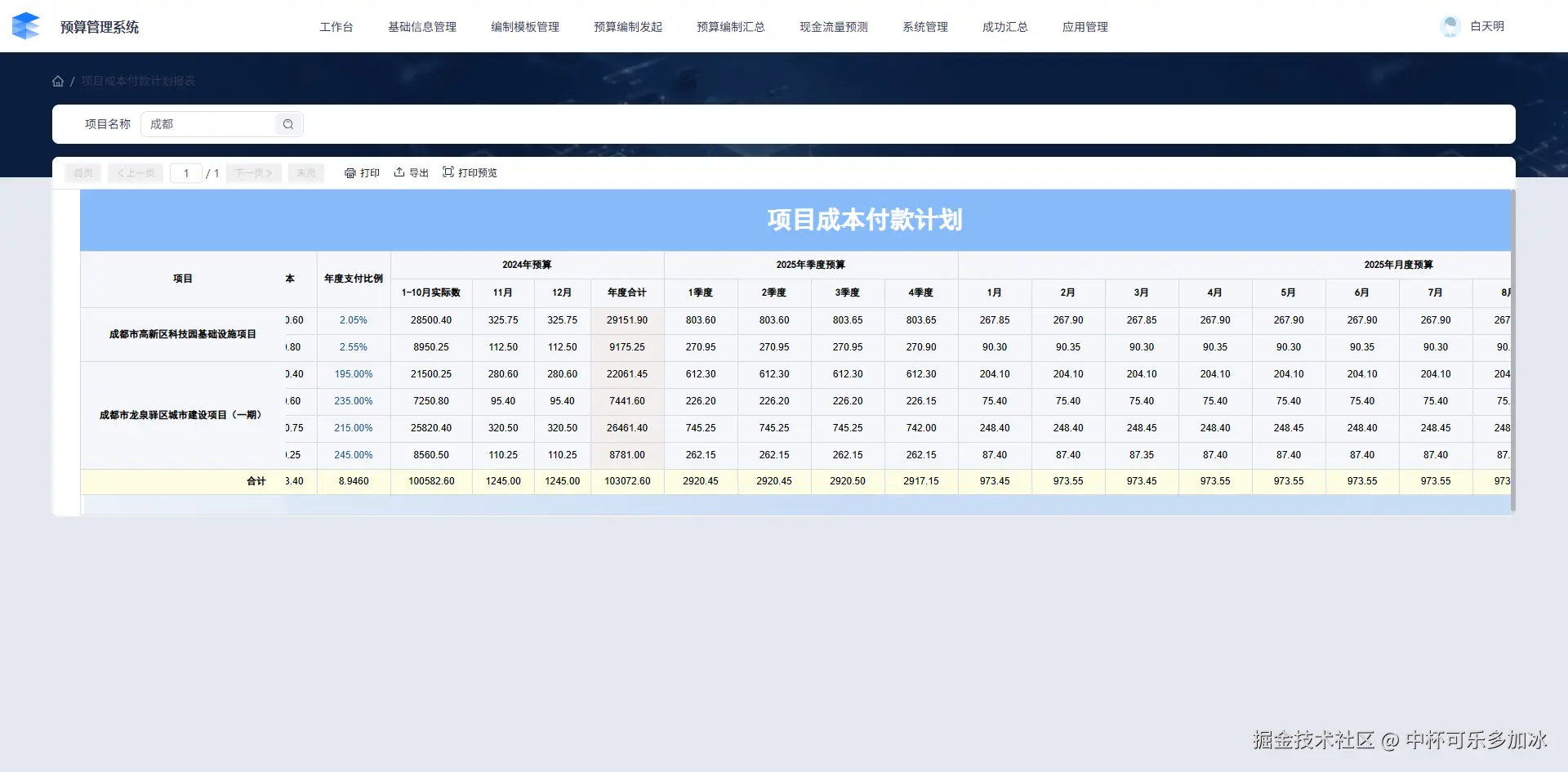Viewport: 1568px width, 772px height.
Task: Select 预算编制汇总 in the top navigation
Action: (x=731, y=27)
